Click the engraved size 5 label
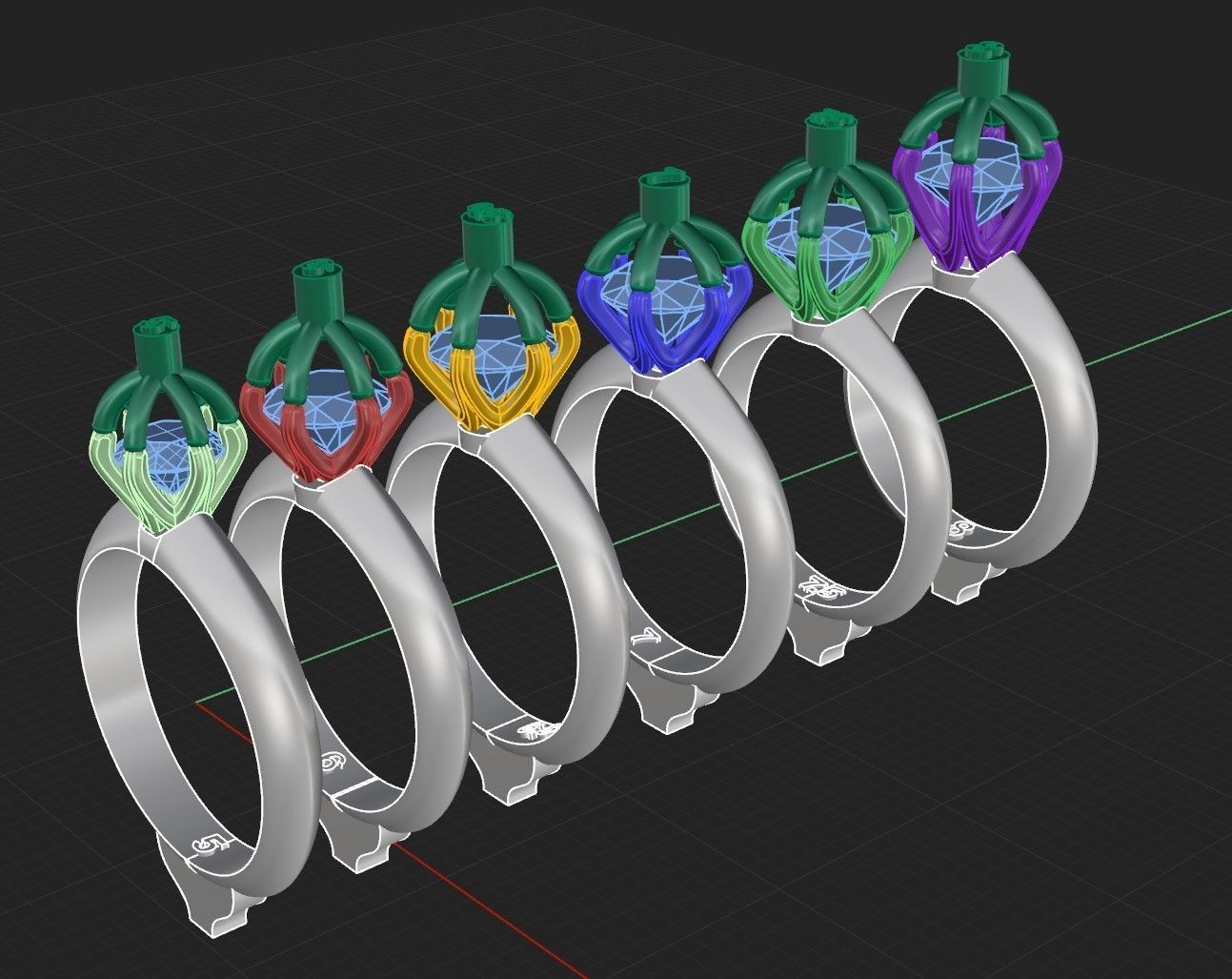This screenshot has height=979, width=1232. [212, 844]
